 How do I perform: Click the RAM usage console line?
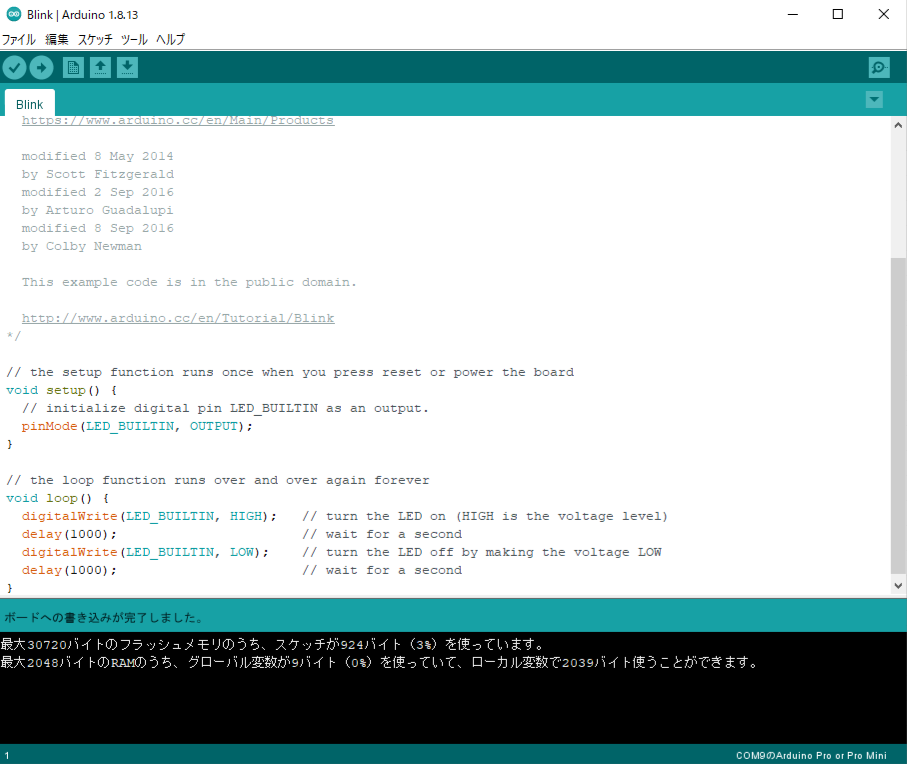point(379,662)
